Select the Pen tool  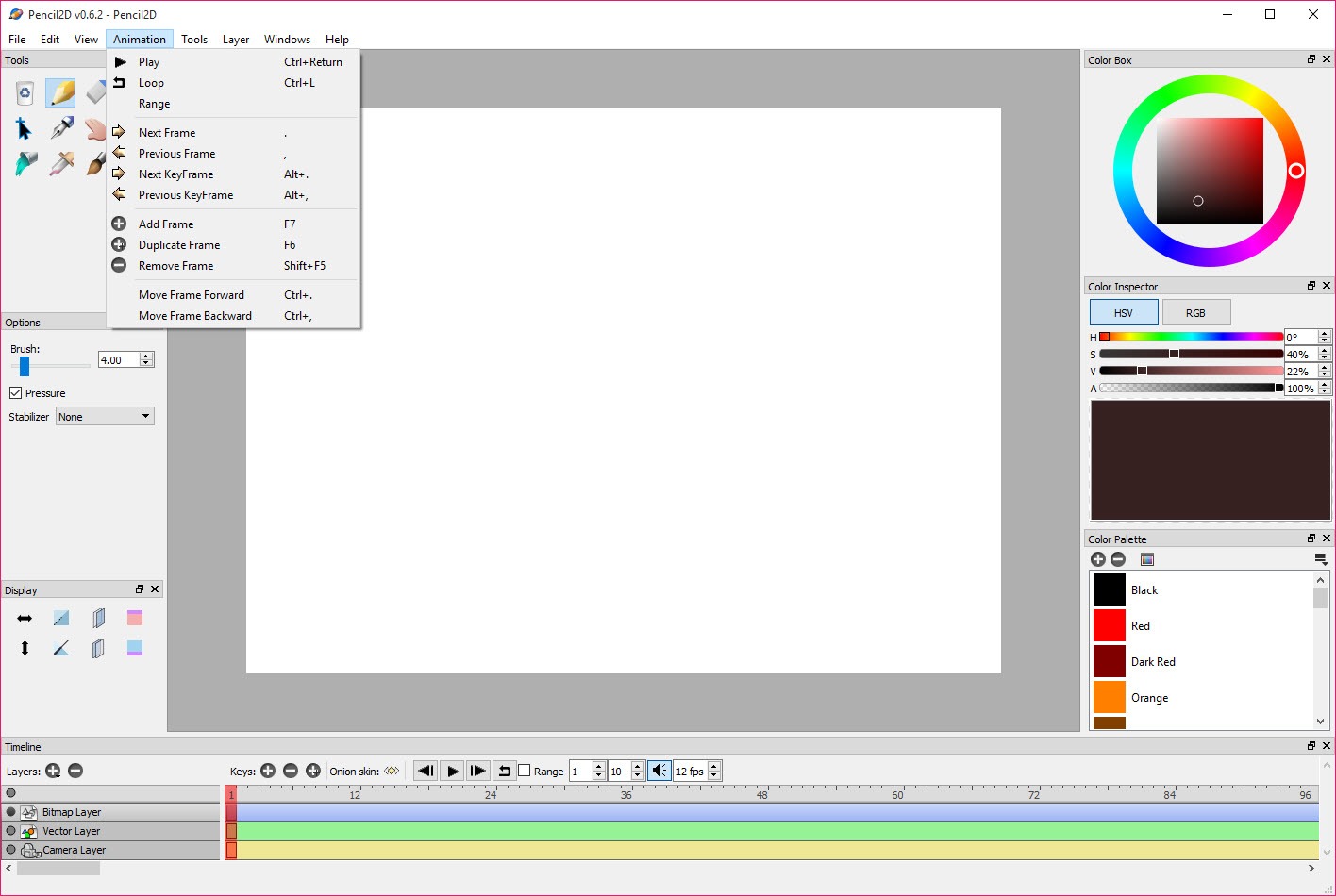62,128
